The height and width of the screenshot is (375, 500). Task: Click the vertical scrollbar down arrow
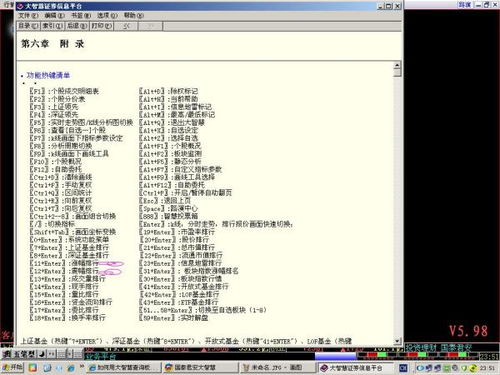(x=397, y=341)
